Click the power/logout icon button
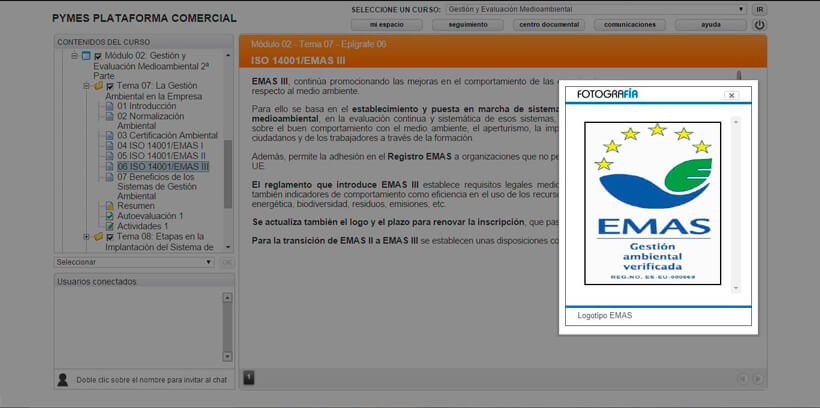820x408 pixels. 759,25
